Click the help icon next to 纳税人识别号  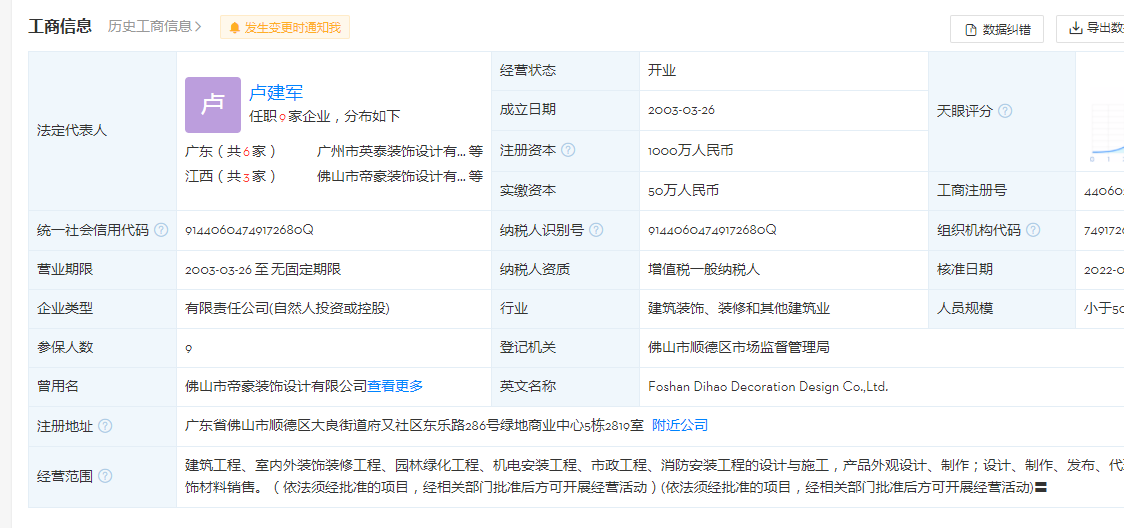click(x=596, y=230)
